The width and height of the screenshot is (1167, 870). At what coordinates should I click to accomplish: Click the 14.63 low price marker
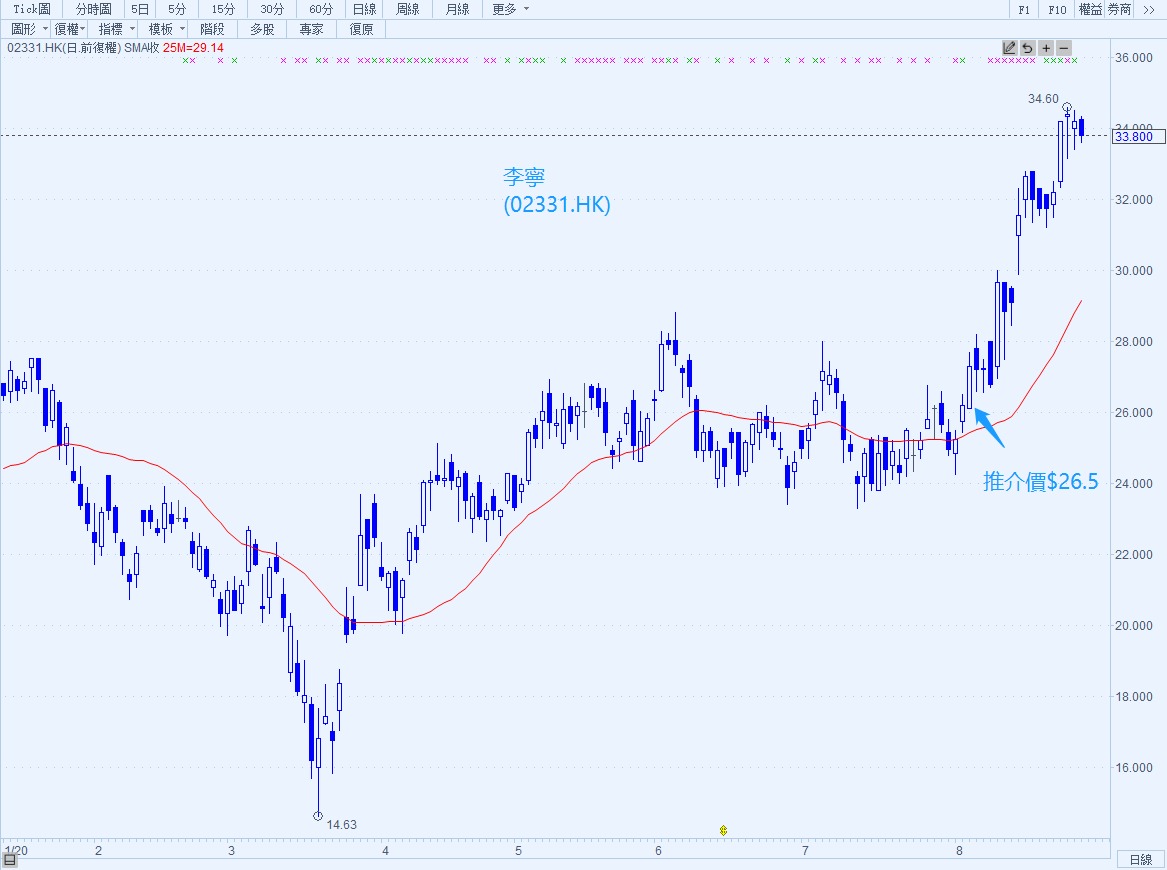342,825
